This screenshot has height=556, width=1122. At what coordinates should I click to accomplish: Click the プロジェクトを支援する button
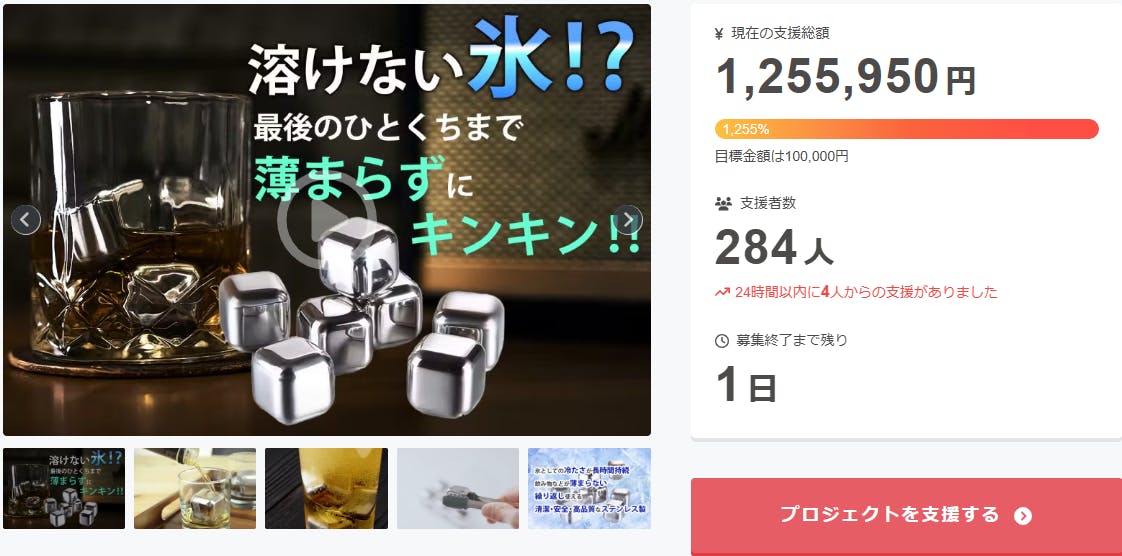click(x=906, y=515)
